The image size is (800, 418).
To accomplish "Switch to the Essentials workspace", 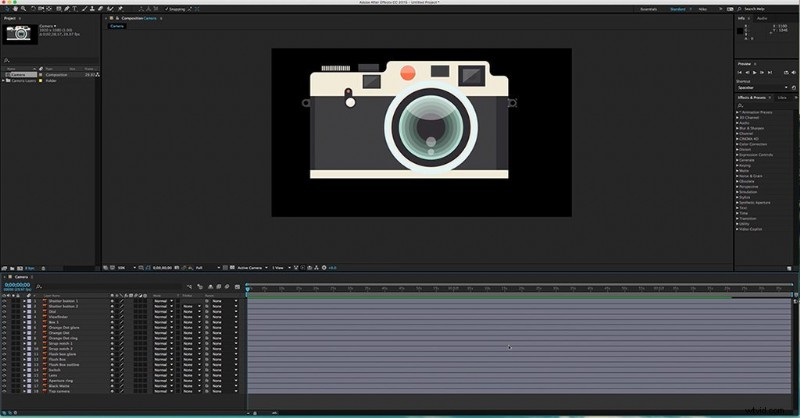I will (648, 9).
